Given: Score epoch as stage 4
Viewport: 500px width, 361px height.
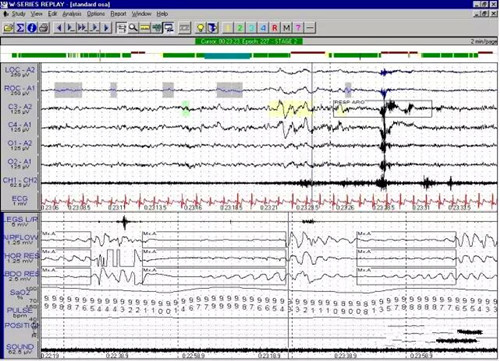Looking at the screenshot, I should 263,28.
